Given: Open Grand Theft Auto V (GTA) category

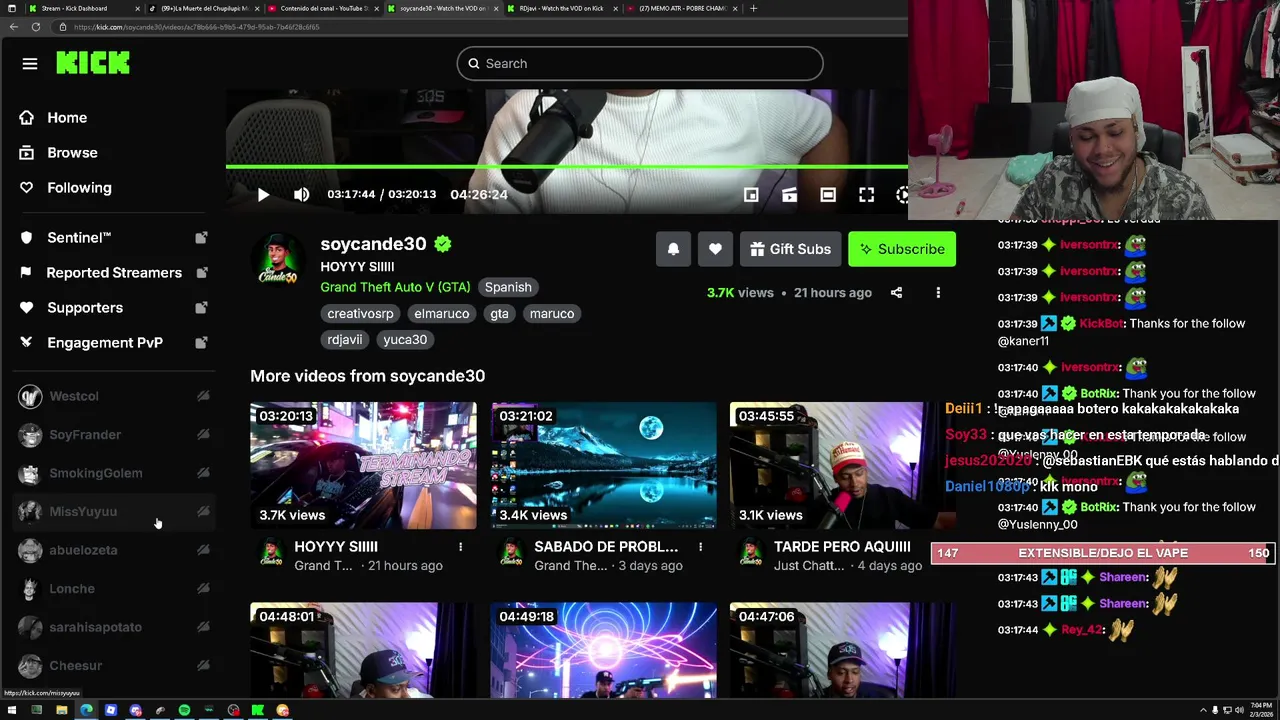Looking at the screenshot, I should tap(395, 287).
